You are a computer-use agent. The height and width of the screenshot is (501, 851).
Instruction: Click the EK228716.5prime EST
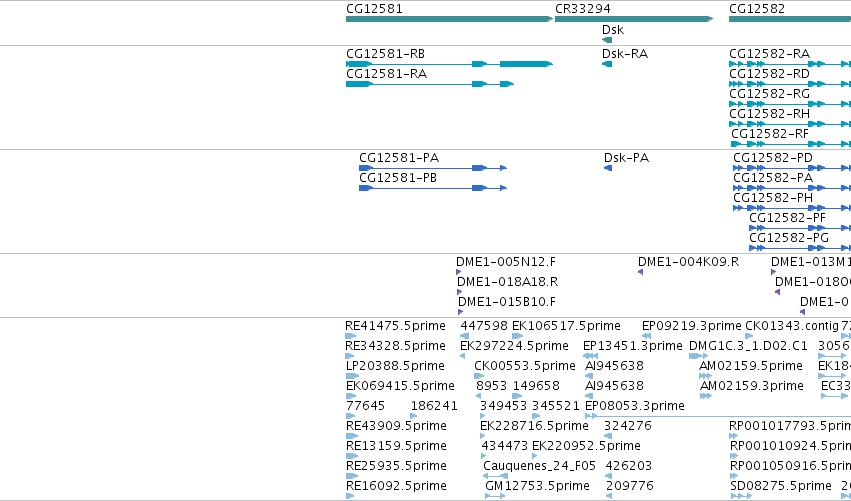(x=534, y=426)
